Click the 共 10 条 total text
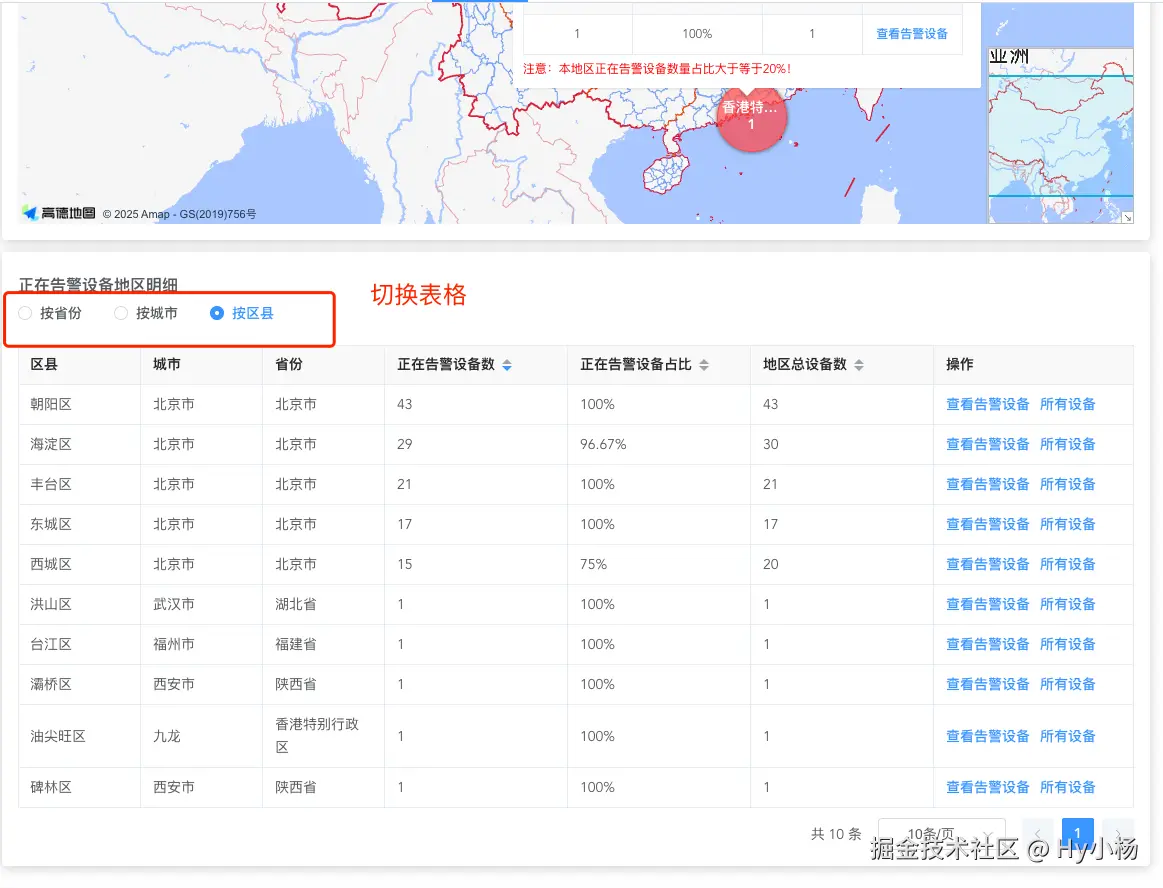Screen dimensions: 1163x888 click(836, 834)
